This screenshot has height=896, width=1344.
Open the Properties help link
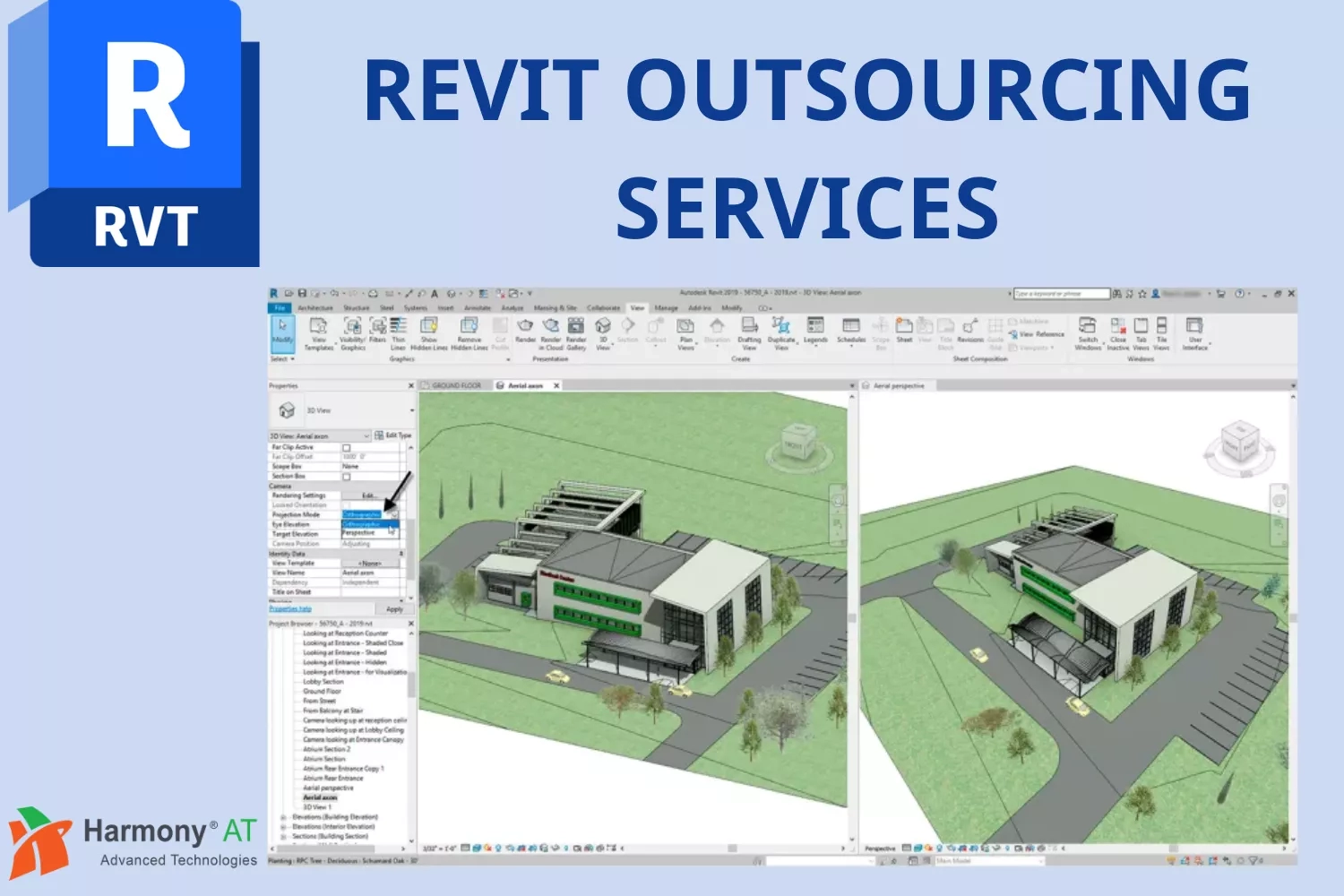(x=290, y=609)
